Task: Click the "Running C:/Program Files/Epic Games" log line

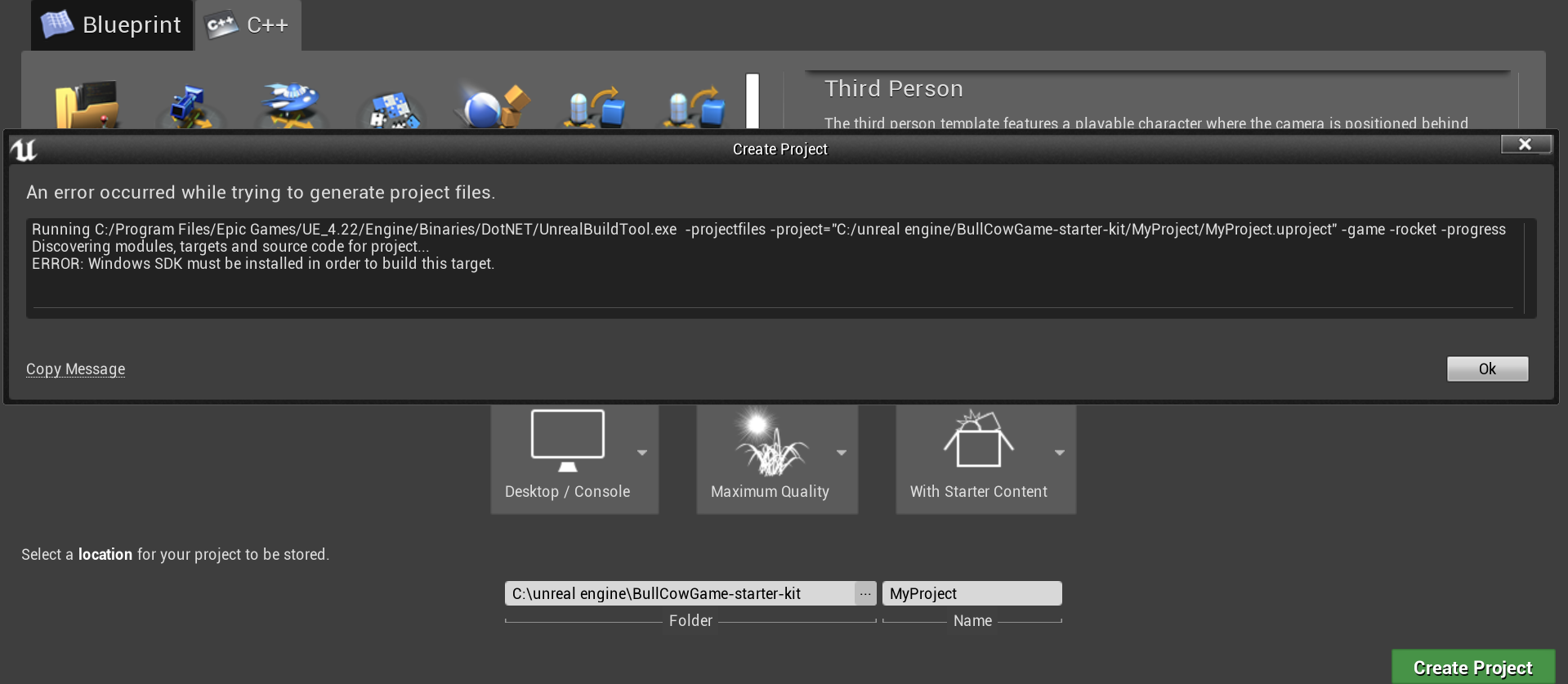Action: click(769, 230)
